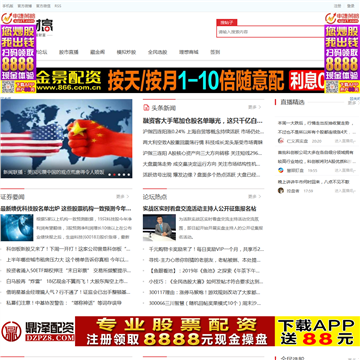The image size is (360, 360).
Task: Select the last carousel dot indicator
Action: coord(128,174)
